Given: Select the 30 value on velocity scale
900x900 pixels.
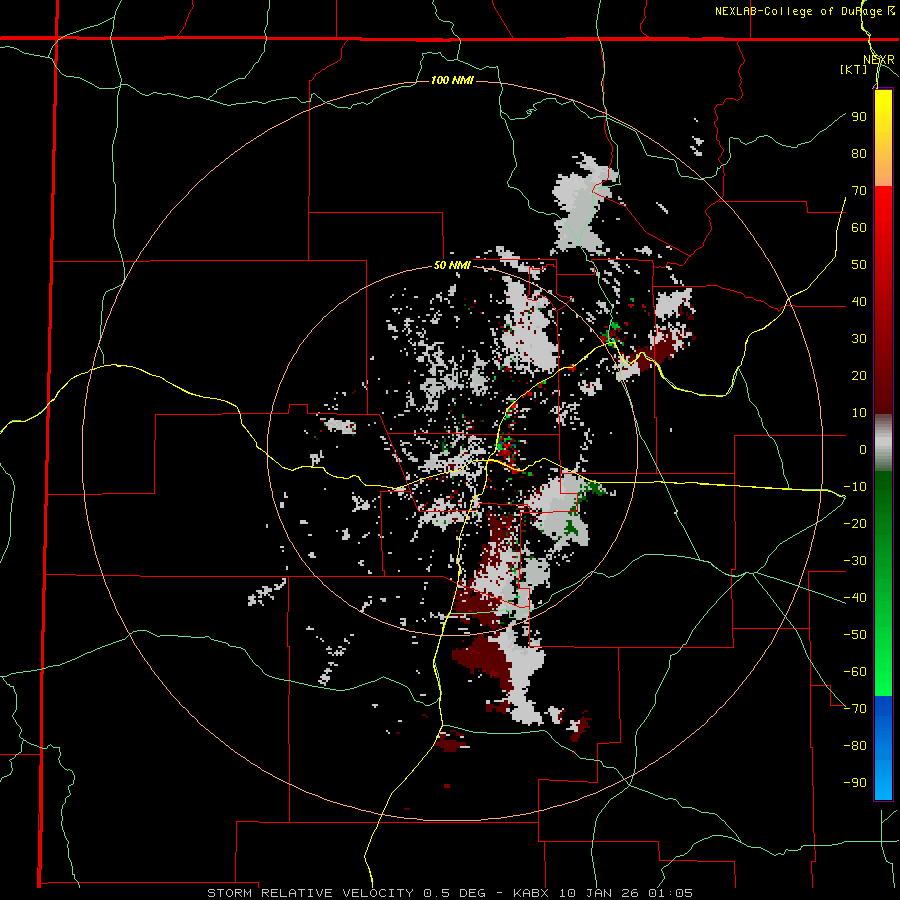Looking at the screenshot, I should 859,339.
